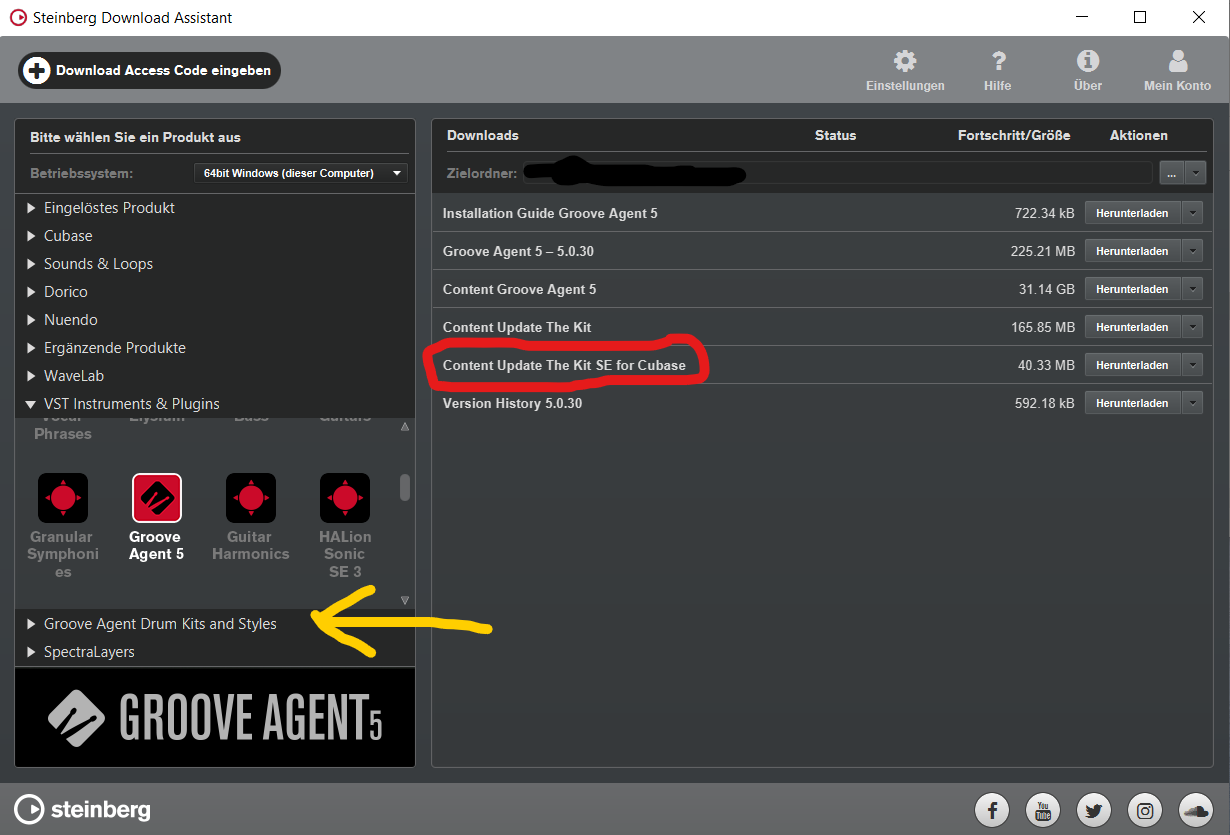
Task: Click the Groove Agent 5 banner
Action: (215, 716)
